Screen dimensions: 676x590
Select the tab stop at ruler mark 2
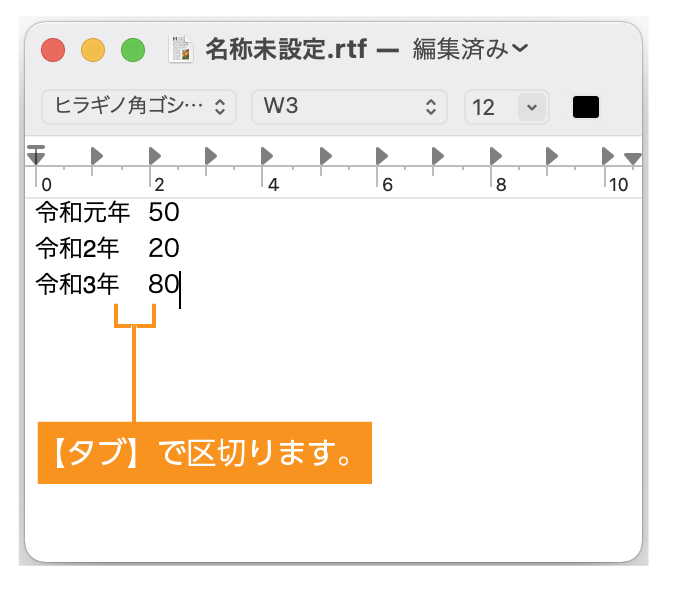pos(155,156)
